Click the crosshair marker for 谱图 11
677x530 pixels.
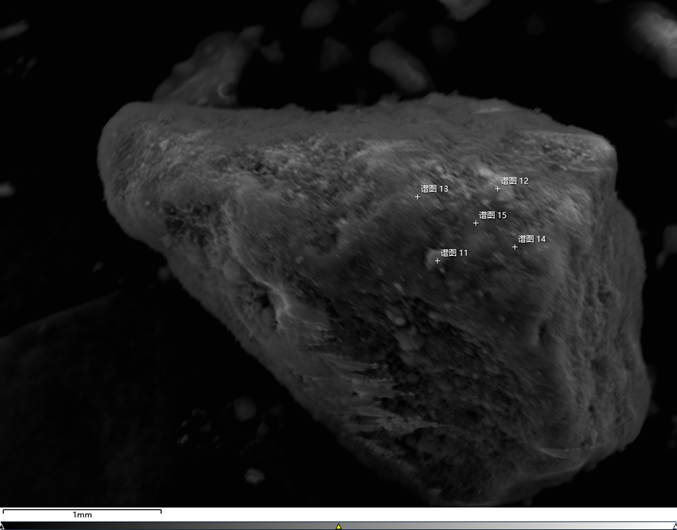pos(437,260)
